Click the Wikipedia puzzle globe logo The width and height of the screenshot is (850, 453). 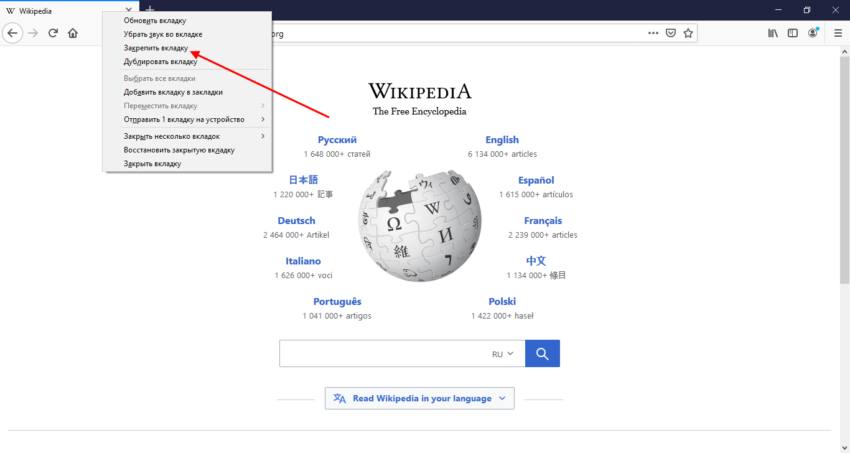tap(419, 226)
